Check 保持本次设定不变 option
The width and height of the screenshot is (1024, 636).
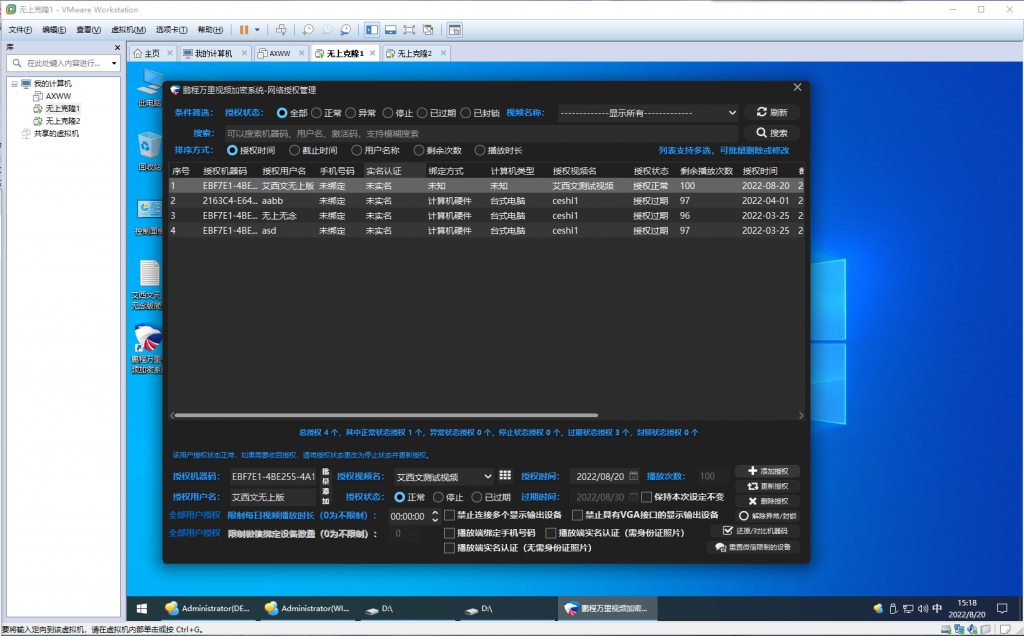coord(646,496)
